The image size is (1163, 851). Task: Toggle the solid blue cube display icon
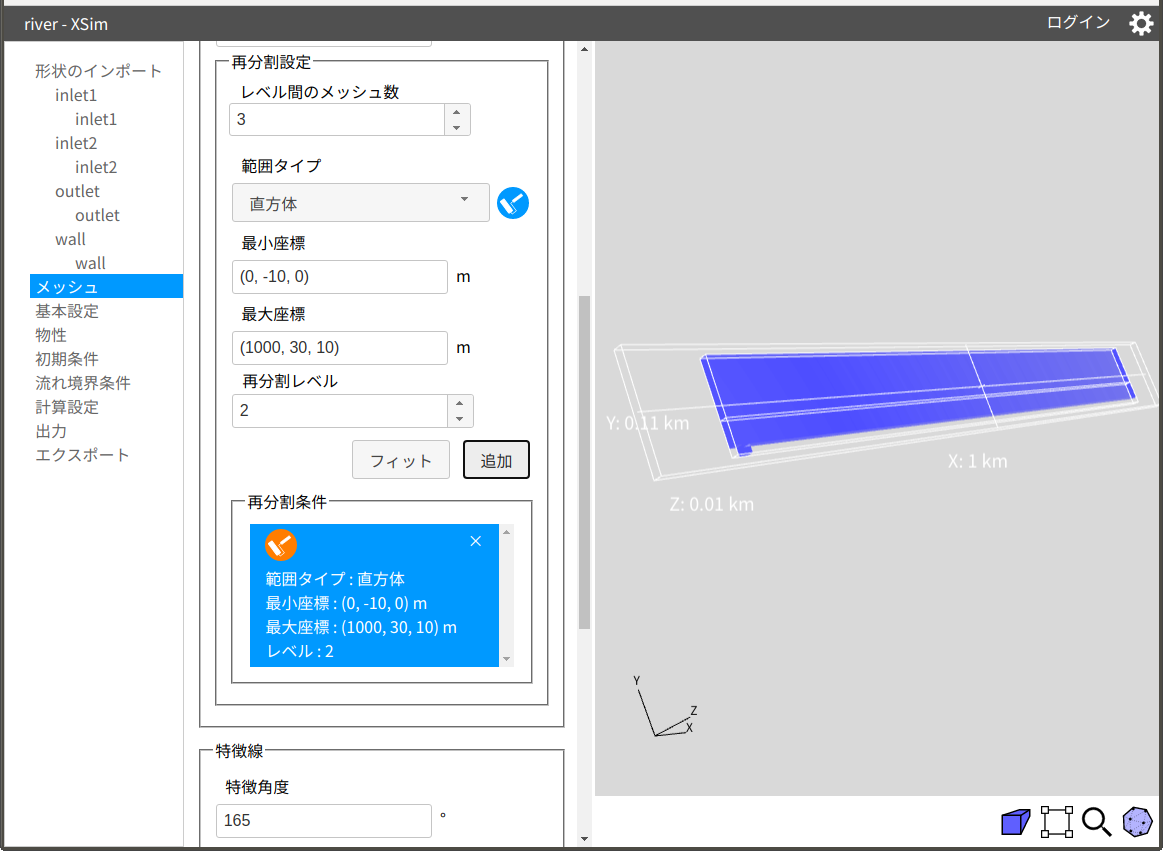coord(1015,822)
